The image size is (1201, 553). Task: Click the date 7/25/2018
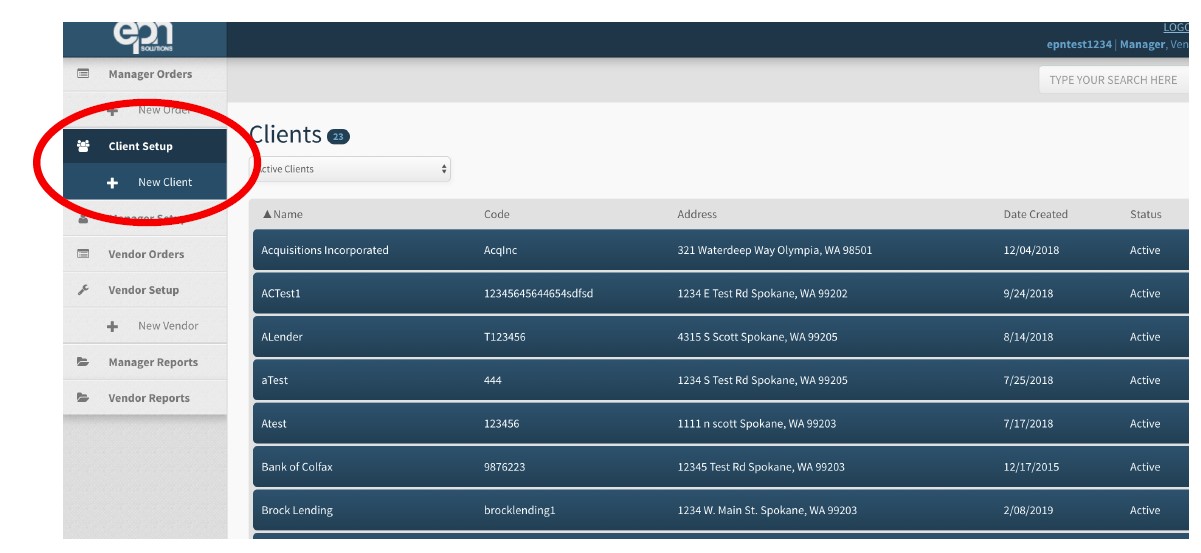[1028, 380]
